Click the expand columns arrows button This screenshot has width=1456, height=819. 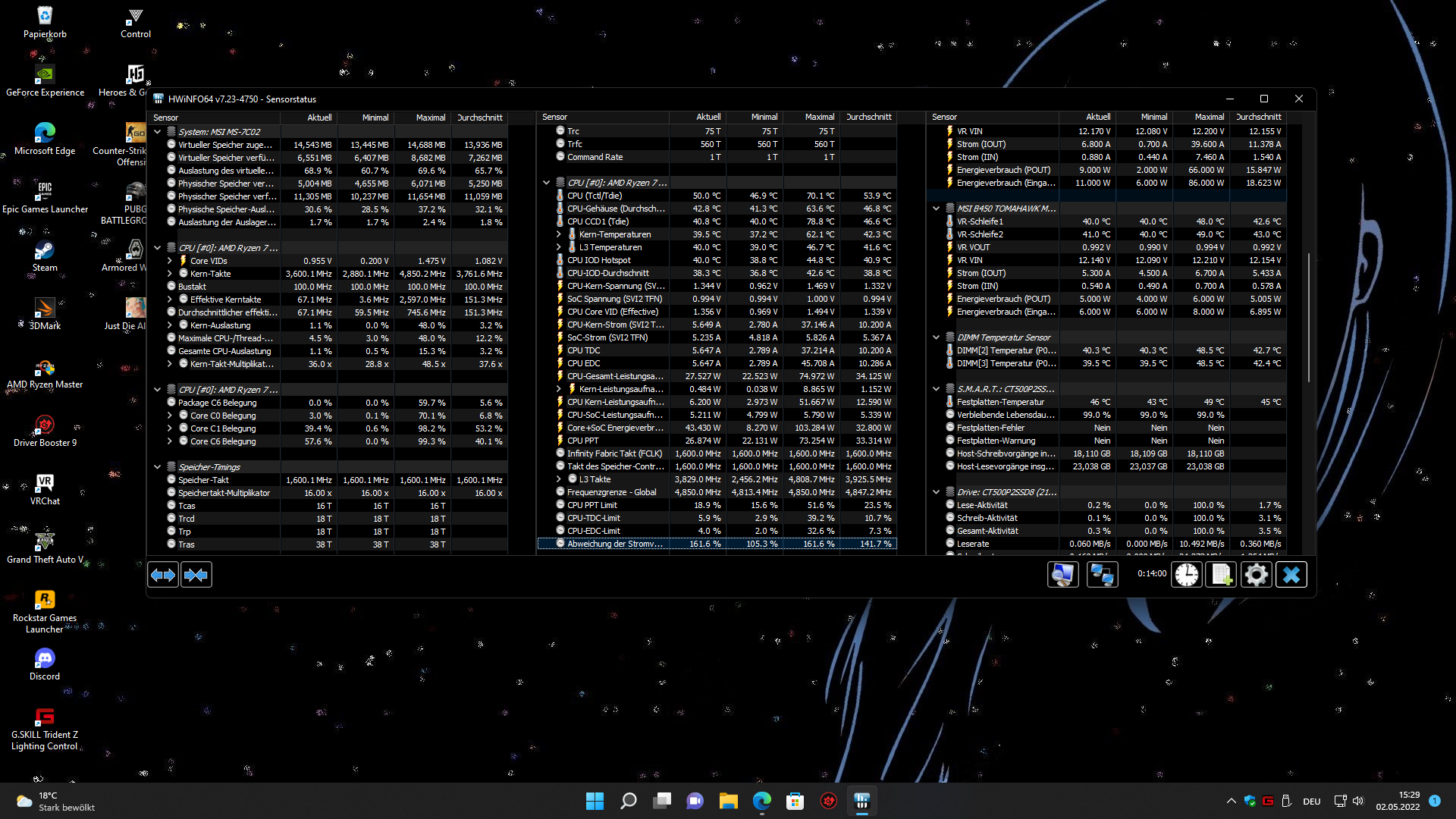pyautogui.click(x=163, y=576)
